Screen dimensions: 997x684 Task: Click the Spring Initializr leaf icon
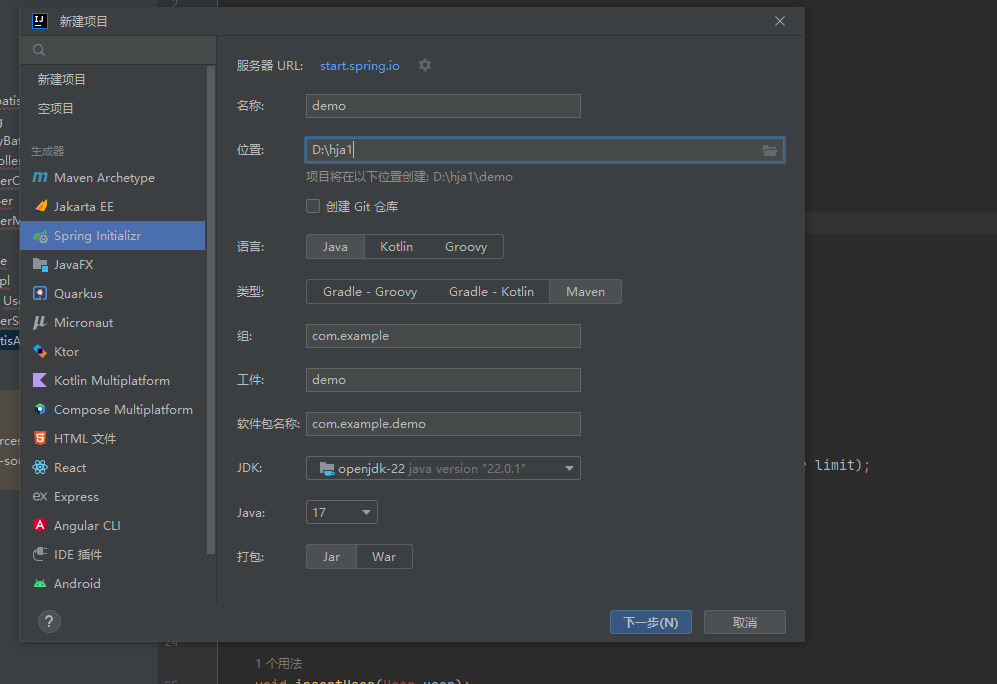click(x=40, y=236)
